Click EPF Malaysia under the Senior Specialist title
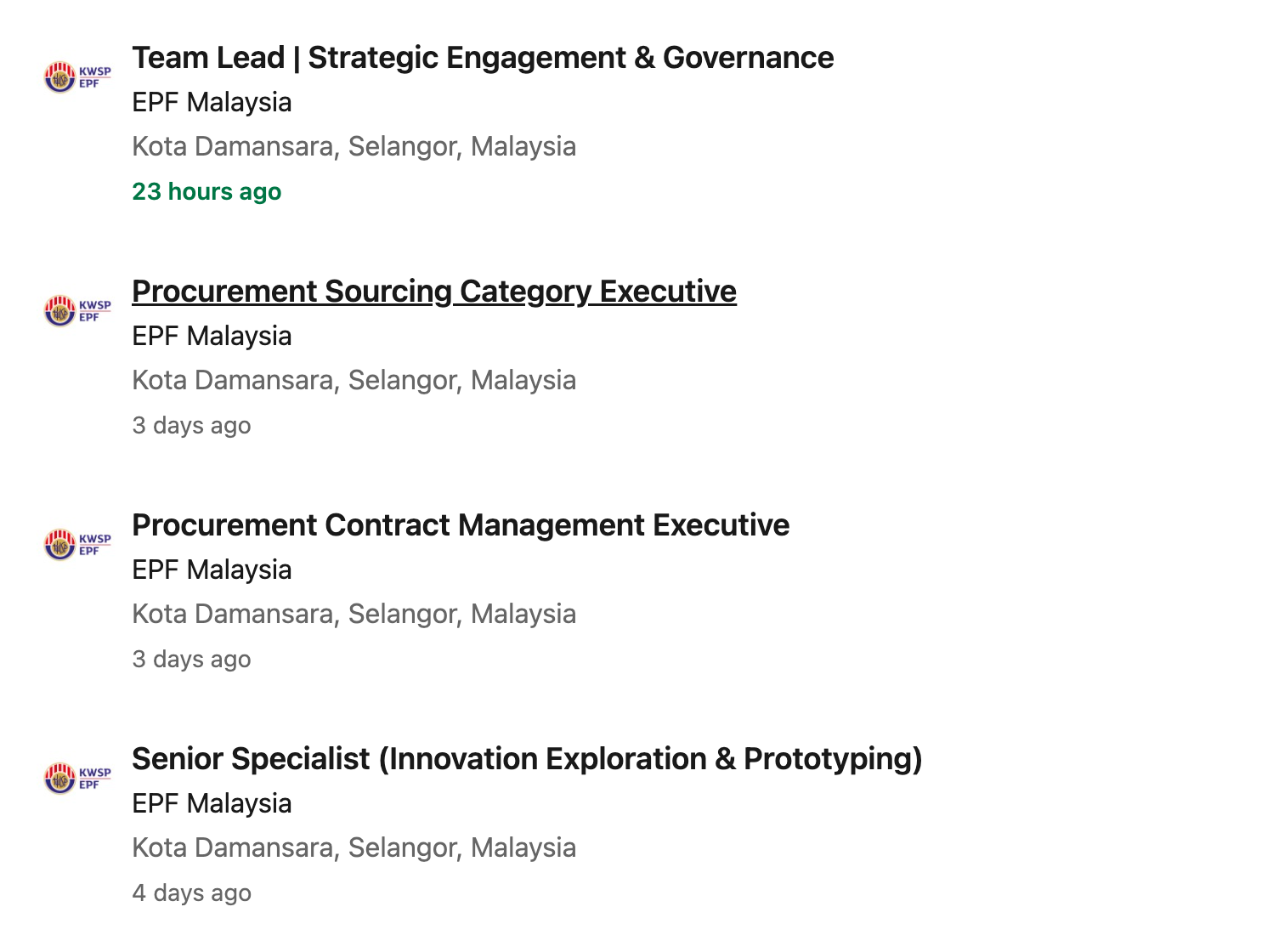Image resolution: width=1273 pixels, height=952 pixels. pyautogui.click(x=212, y=803)
